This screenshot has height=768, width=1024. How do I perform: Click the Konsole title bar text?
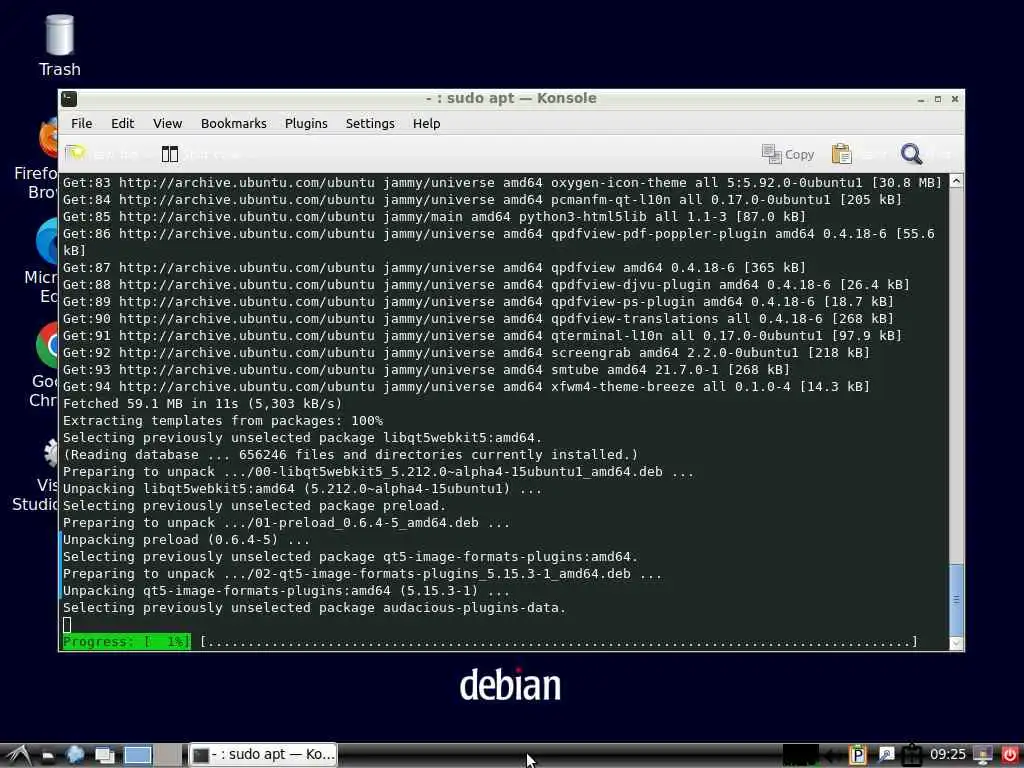(x=511, y=99)
